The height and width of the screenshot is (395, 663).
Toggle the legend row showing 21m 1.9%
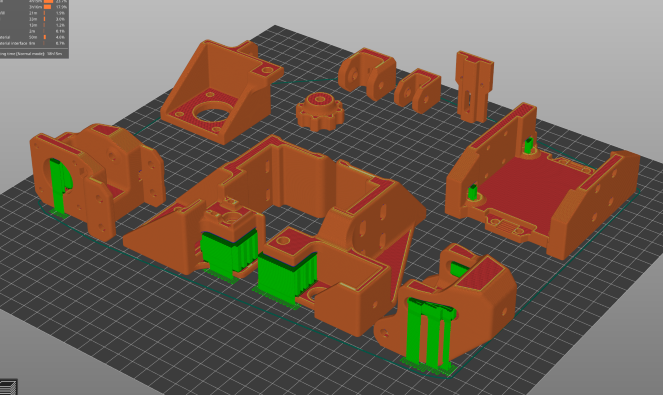[33, 13]
